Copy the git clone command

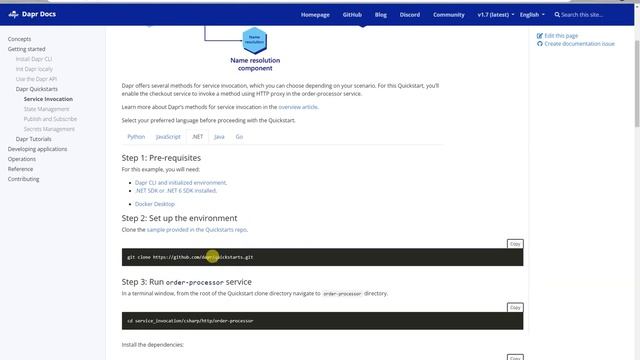(515, 244)
